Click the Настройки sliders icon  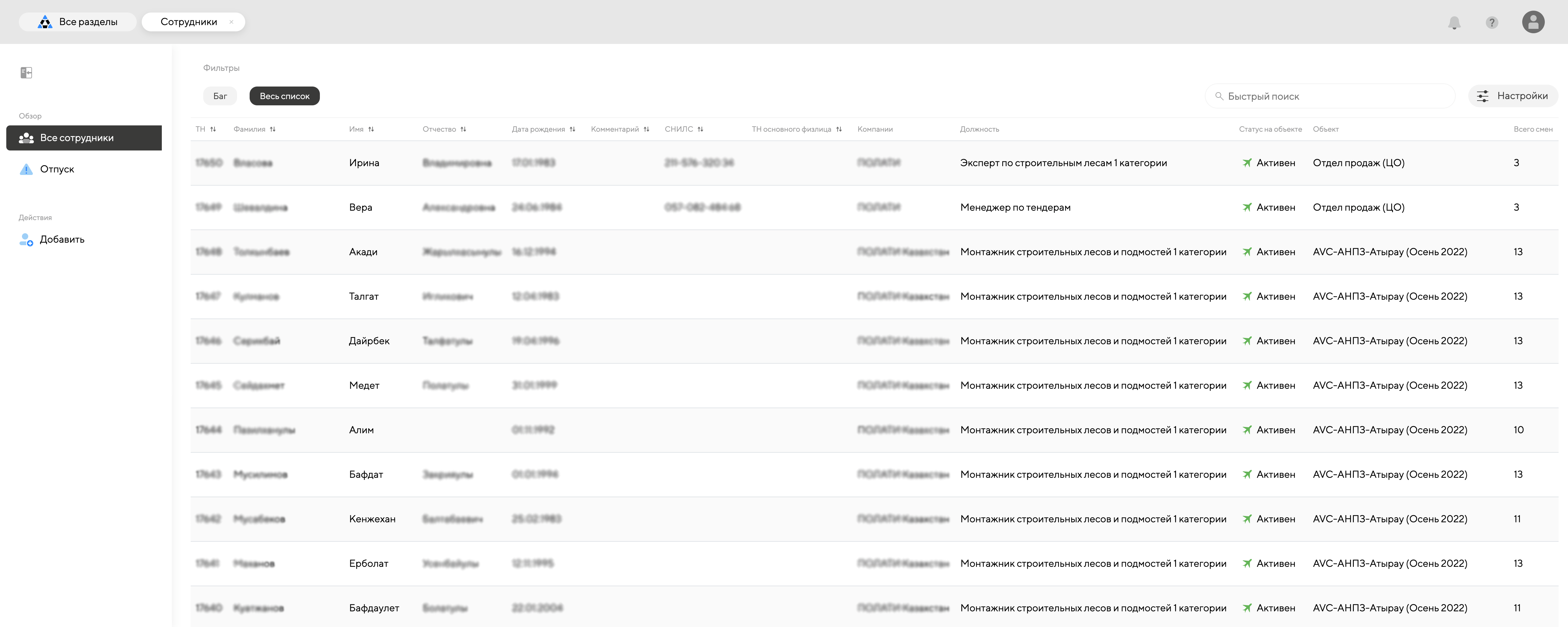[1483, 96]
